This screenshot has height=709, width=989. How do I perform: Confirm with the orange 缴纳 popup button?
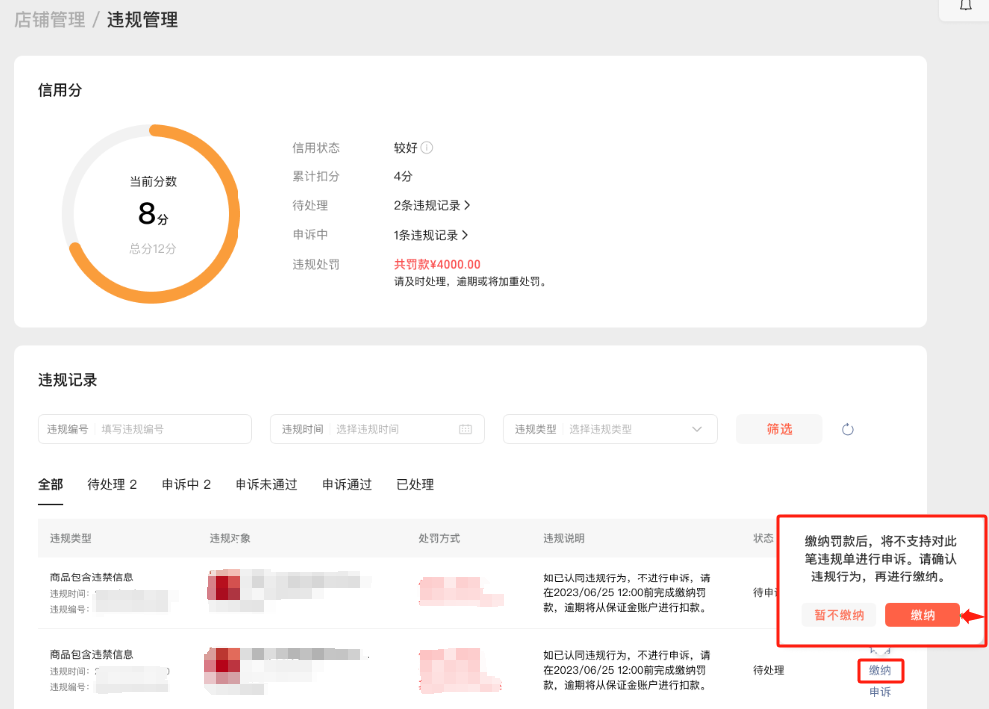922,615
